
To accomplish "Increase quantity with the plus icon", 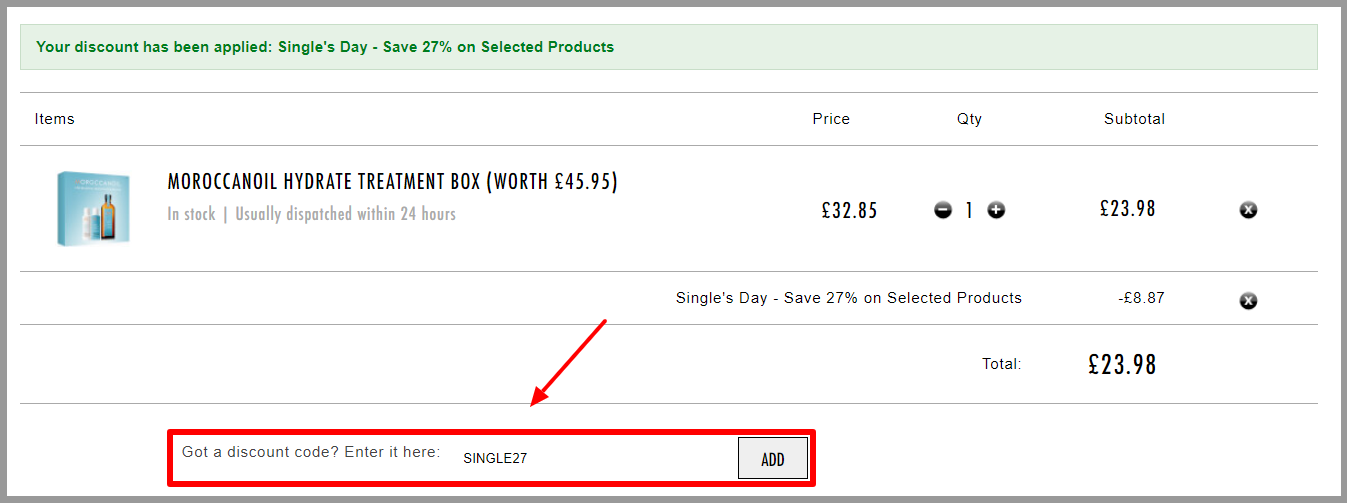I will point(996,210).
